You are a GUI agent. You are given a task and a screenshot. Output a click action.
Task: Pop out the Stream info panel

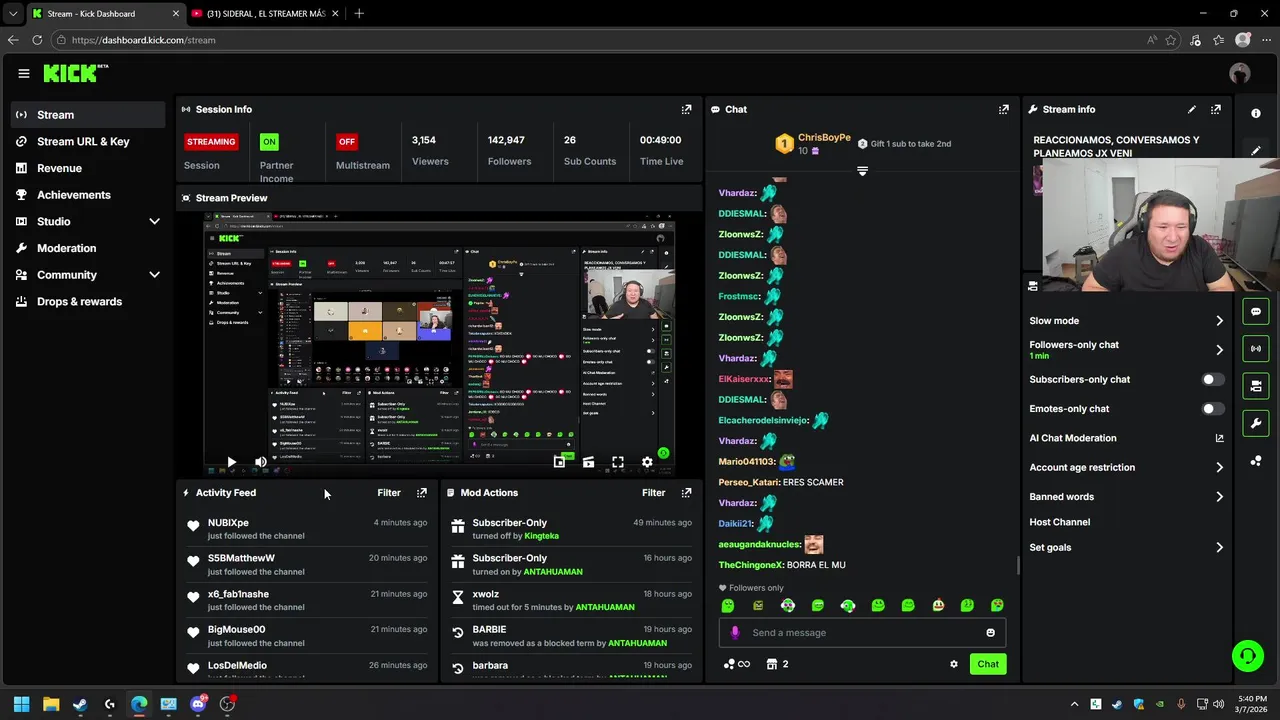[x=1216, y=109]
